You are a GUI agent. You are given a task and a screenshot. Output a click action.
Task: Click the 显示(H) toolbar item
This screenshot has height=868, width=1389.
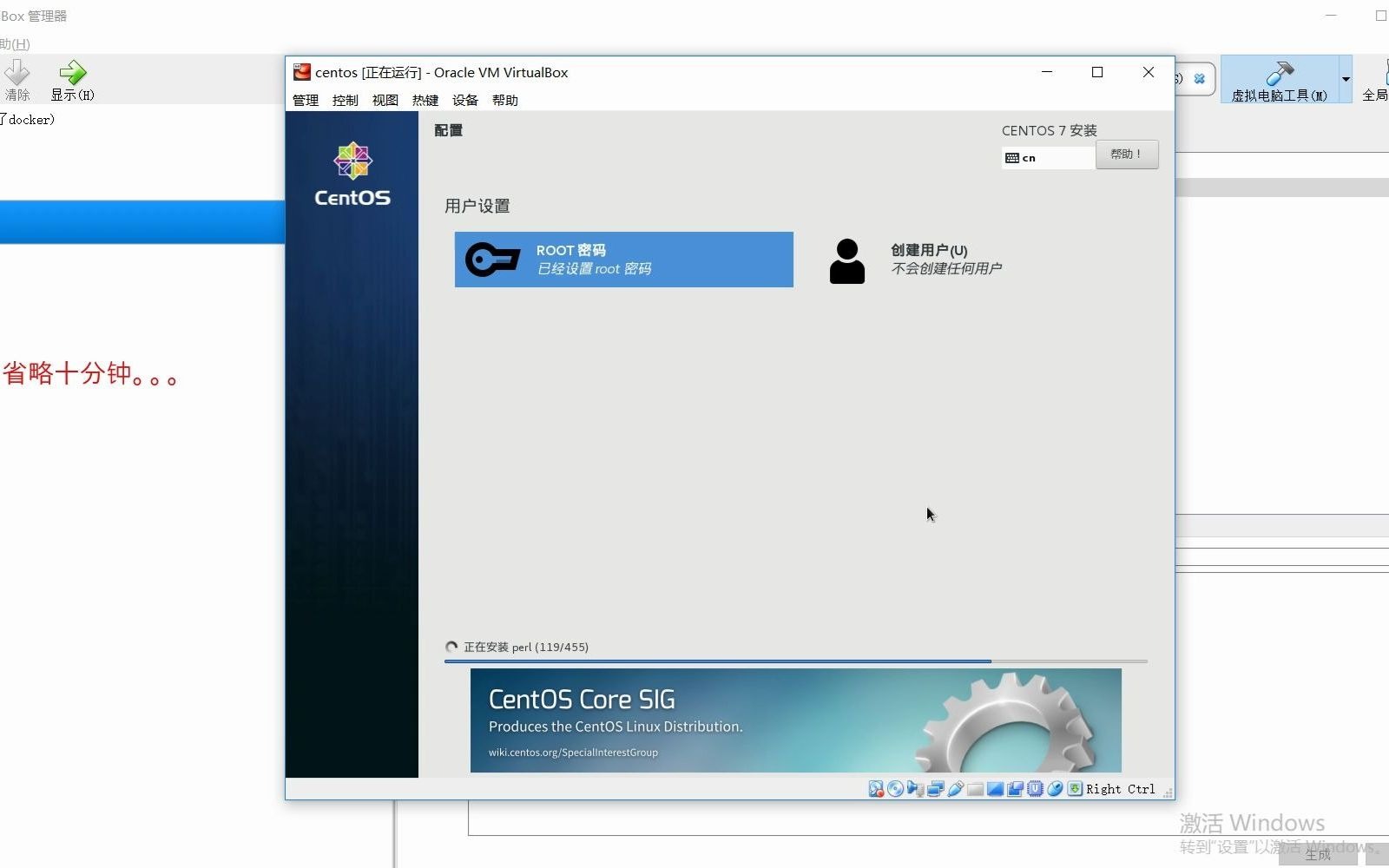(72, 81)
